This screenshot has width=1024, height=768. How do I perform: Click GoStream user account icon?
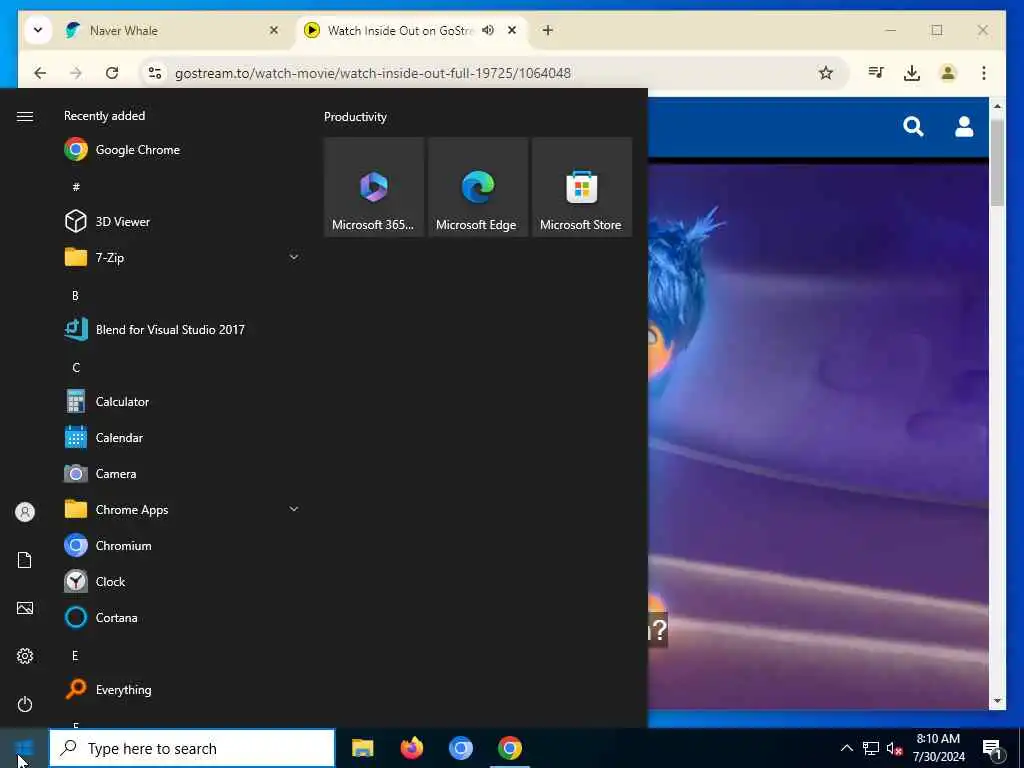964,126
